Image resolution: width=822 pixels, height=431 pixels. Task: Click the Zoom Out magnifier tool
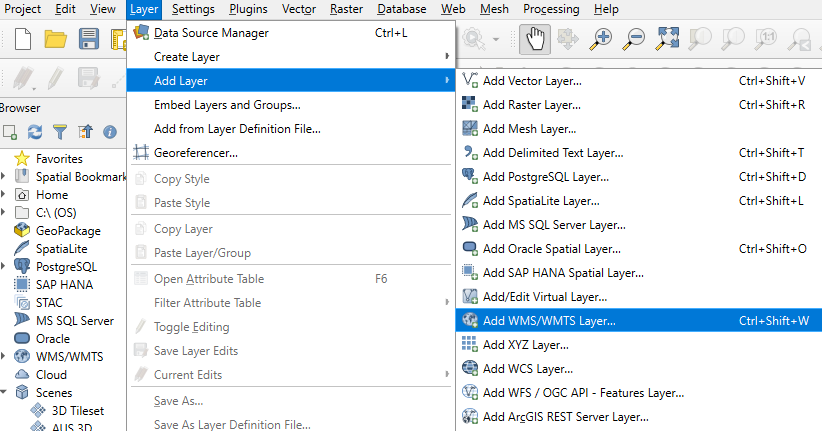tap(634, 39)
